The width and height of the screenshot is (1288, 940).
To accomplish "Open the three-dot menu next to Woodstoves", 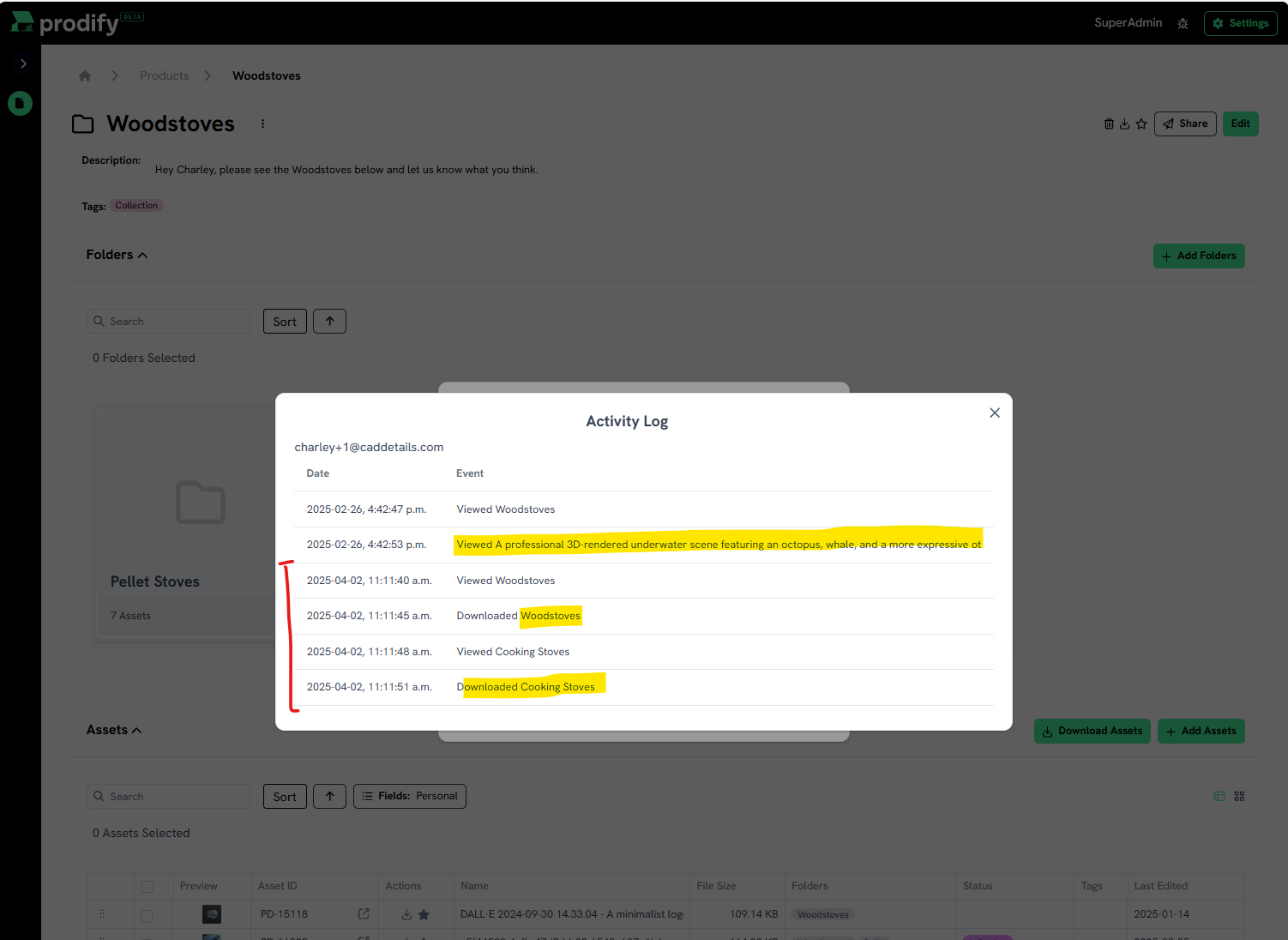I will point(262,124).
